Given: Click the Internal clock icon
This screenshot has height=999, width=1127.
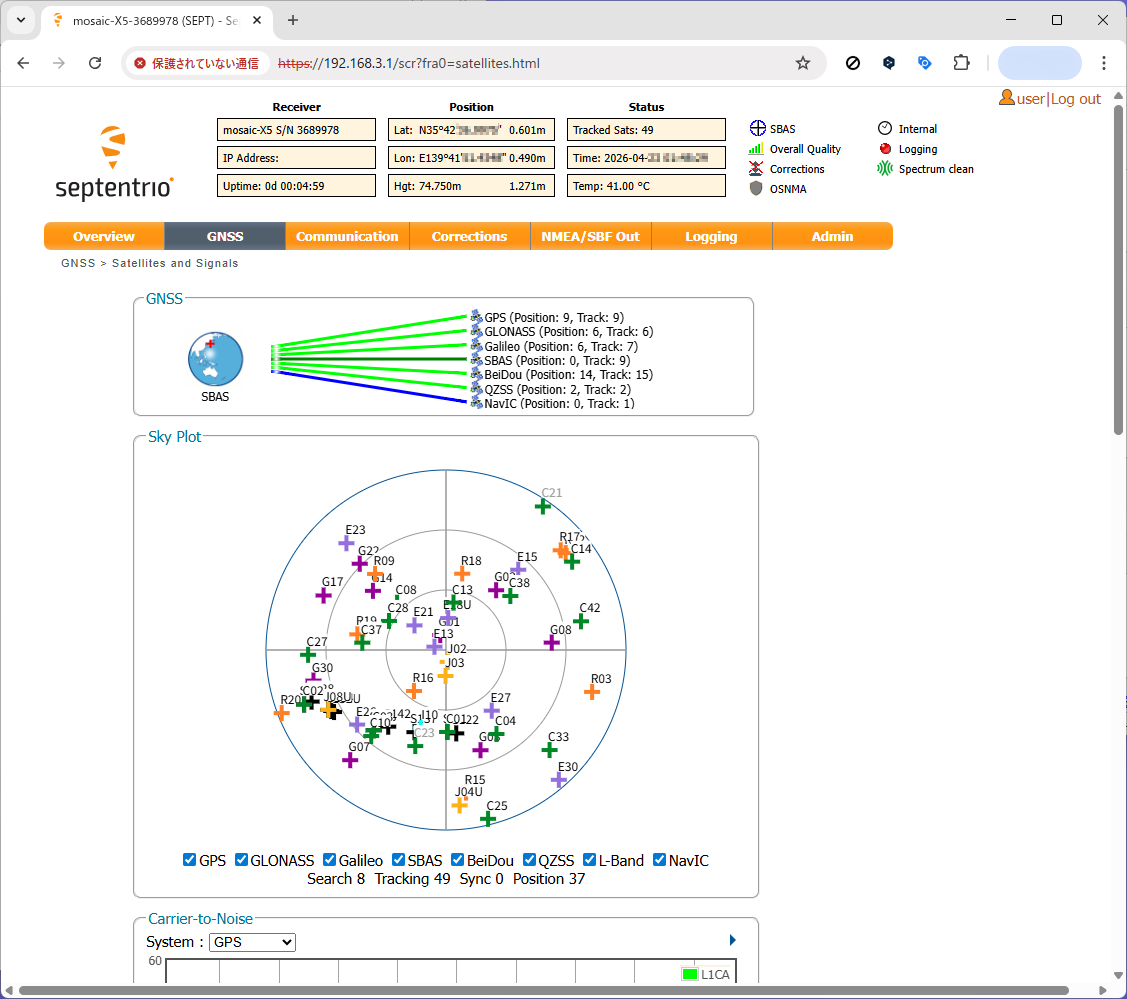Looking at the screenshot, I should pyautogui.click(x=885, y=129).
